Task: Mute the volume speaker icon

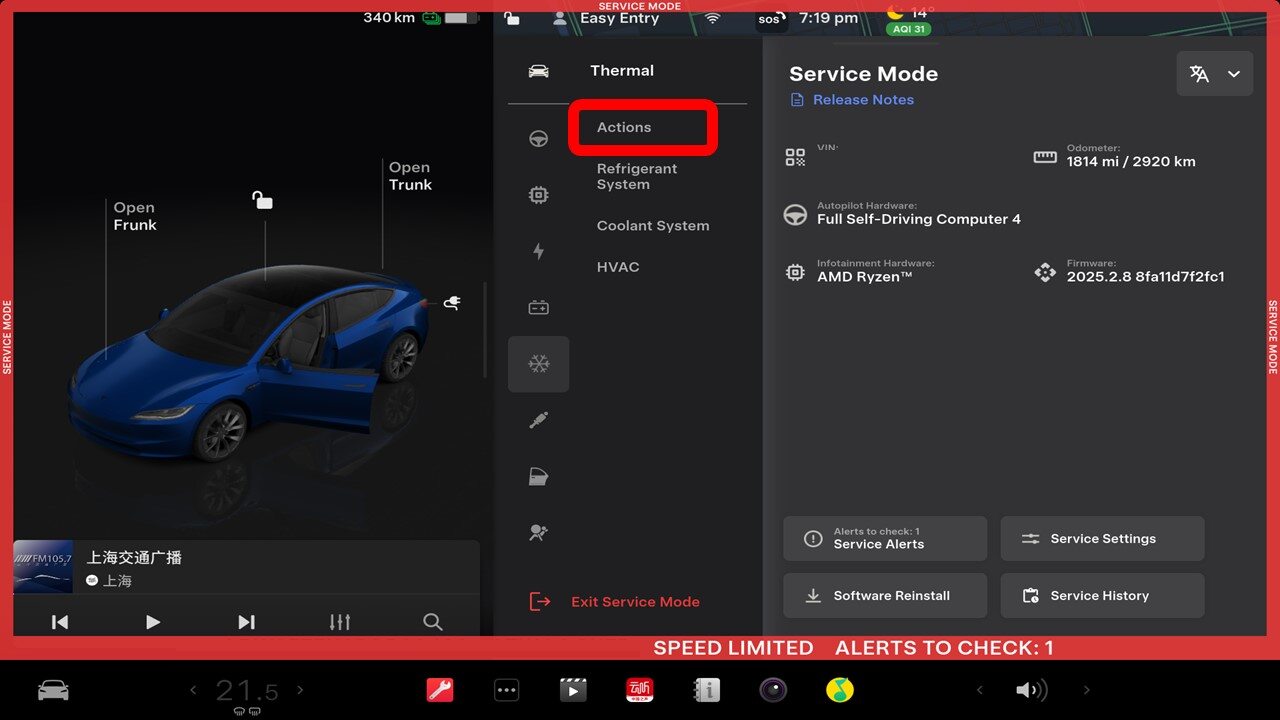Action: pos(1031,690)
